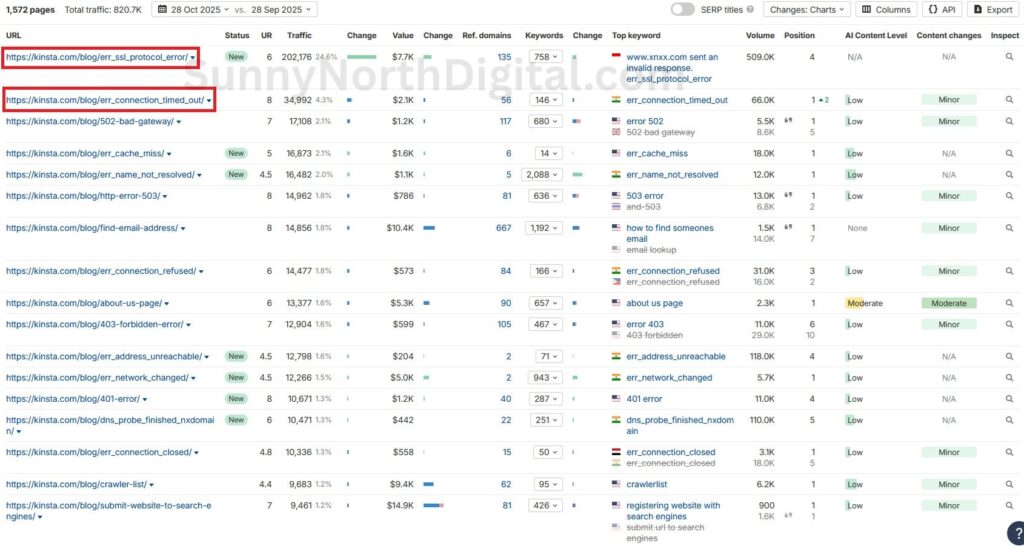Open the help bubble icon

pyautogui.click(x=1016, y=532)
